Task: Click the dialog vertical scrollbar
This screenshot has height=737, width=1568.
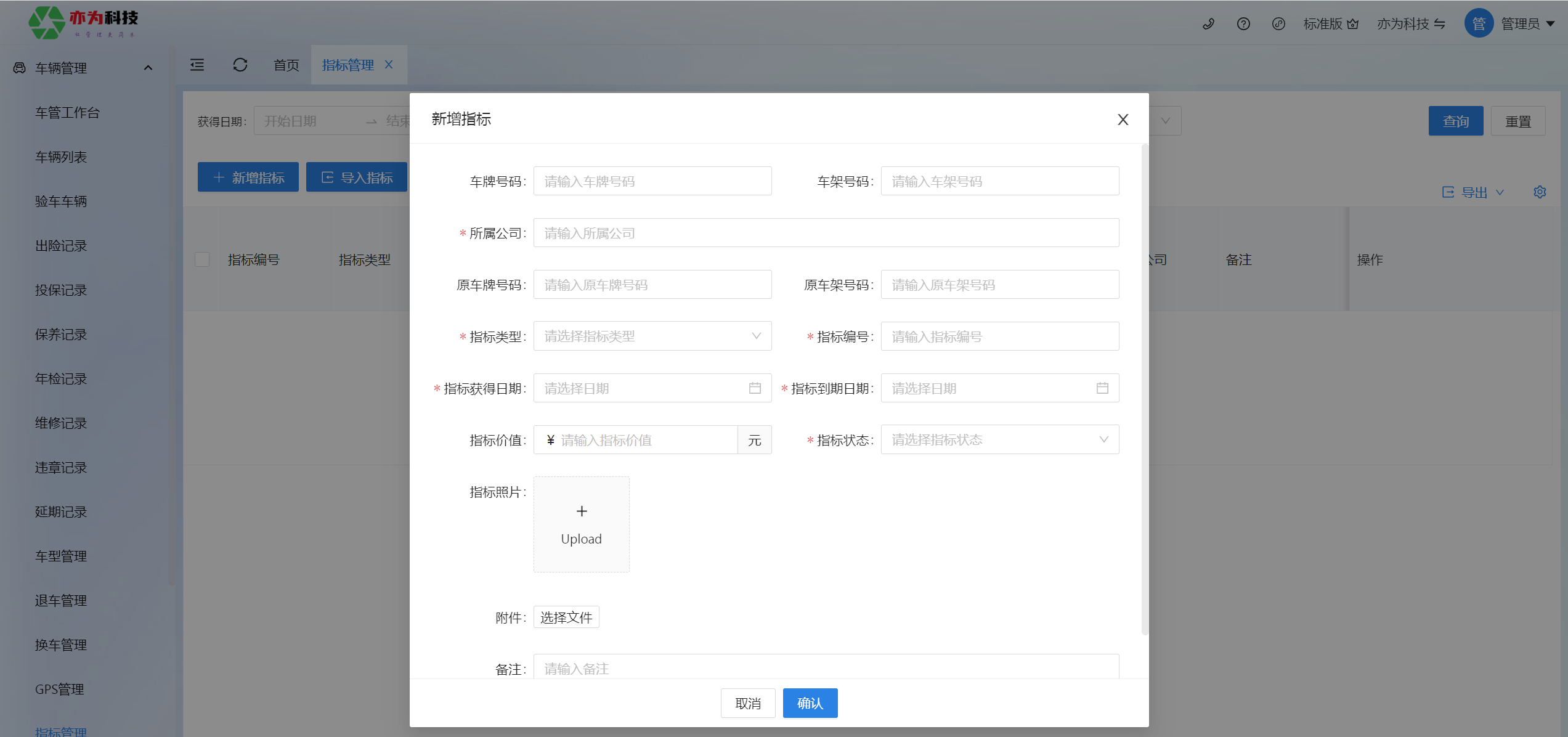Action: (x=1145, y=388)
